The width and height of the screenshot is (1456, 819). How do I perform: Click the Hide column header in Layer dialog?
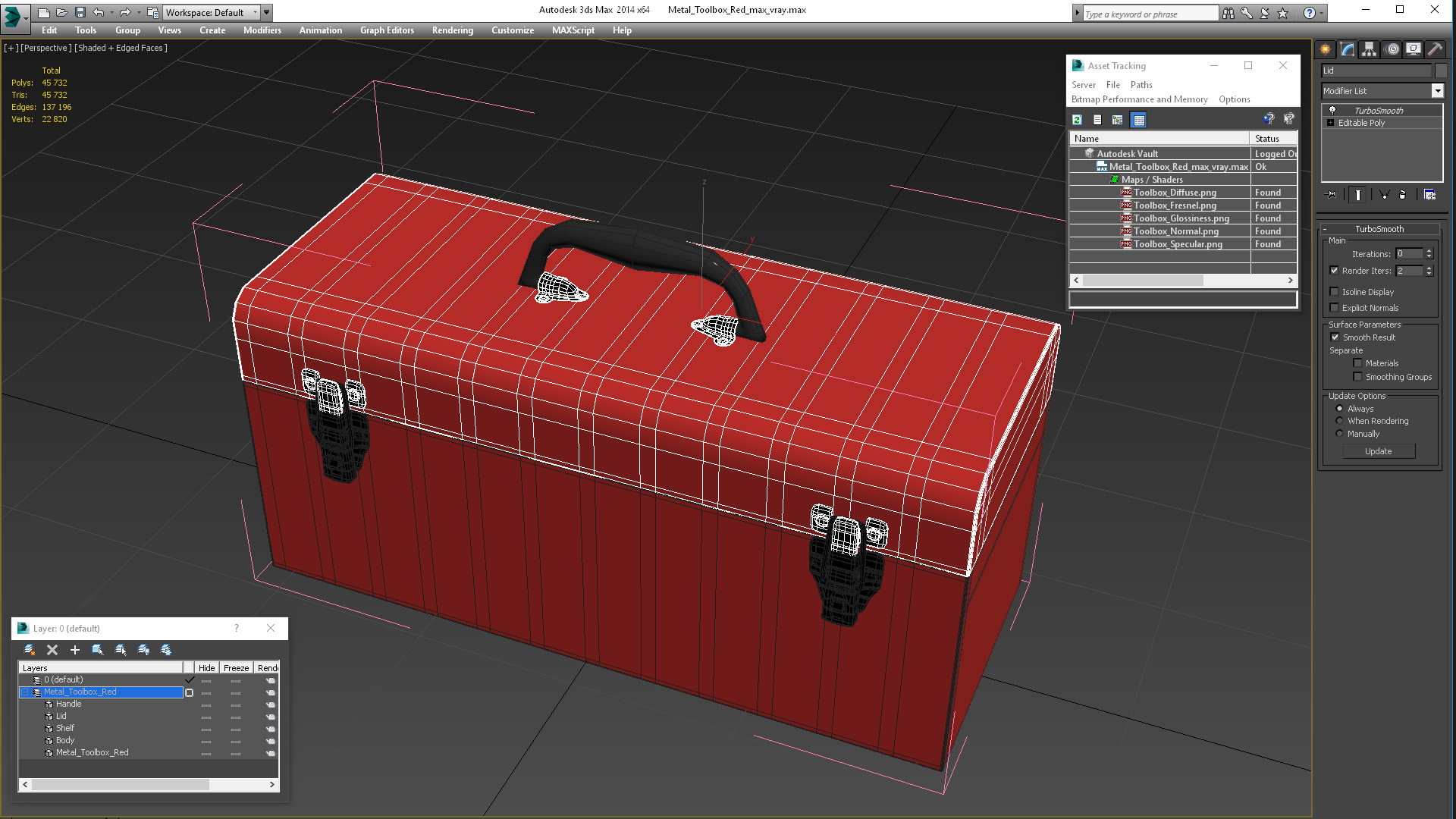(x=207, y=668)
